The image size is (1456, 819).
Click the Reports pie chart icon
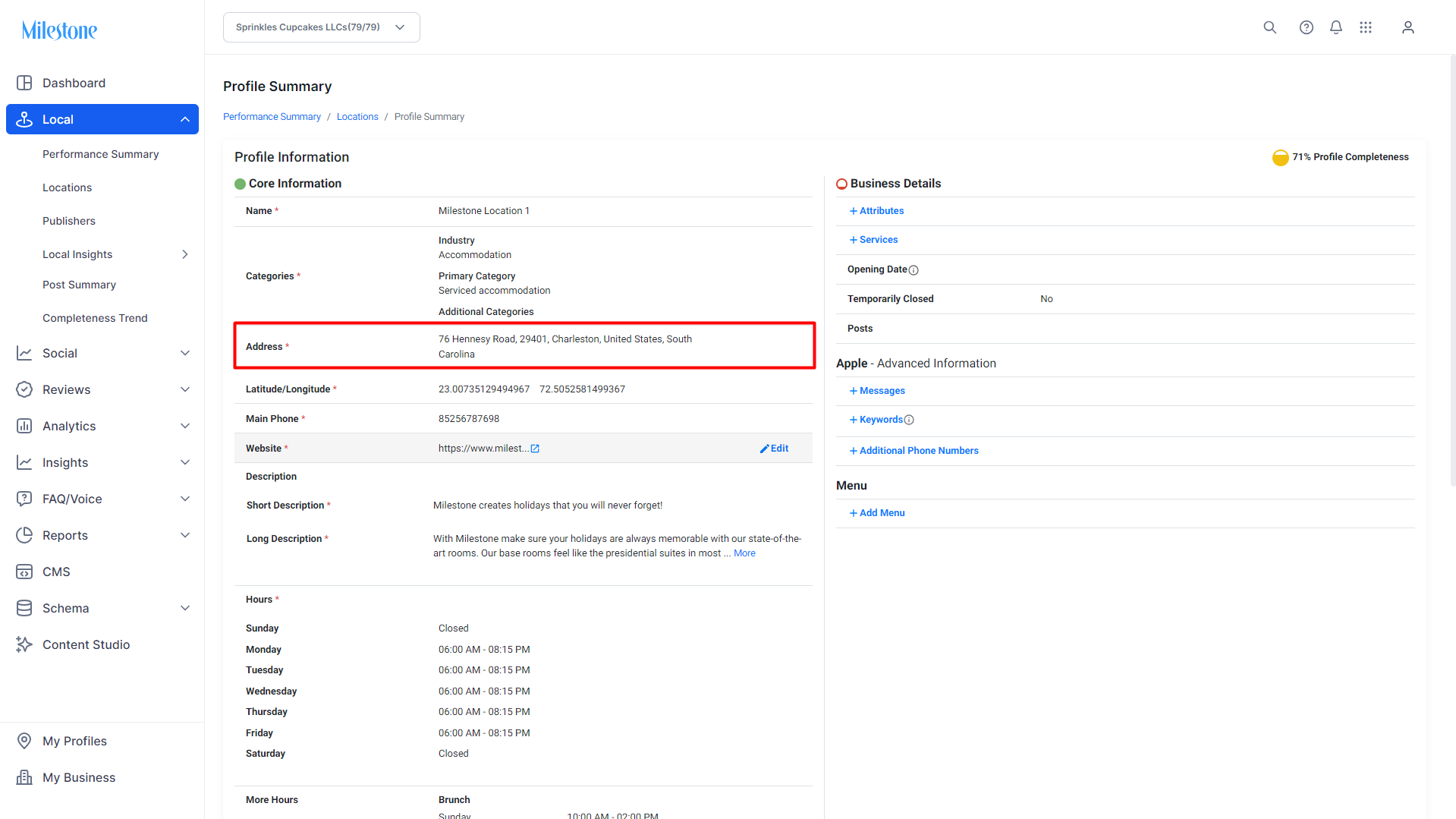point(24,535)
